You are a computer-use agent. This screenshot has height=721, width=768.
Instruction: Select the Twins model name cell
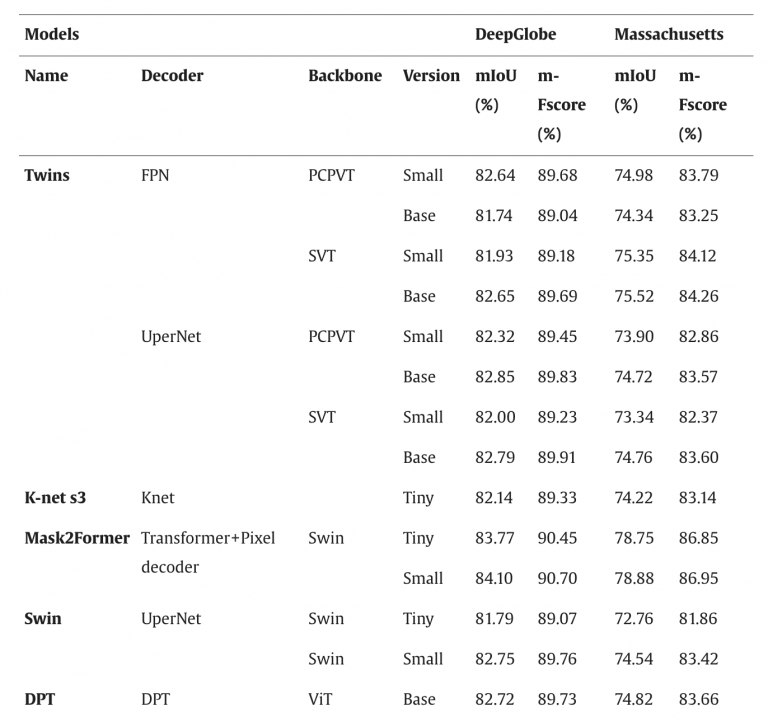click(47, 175)
